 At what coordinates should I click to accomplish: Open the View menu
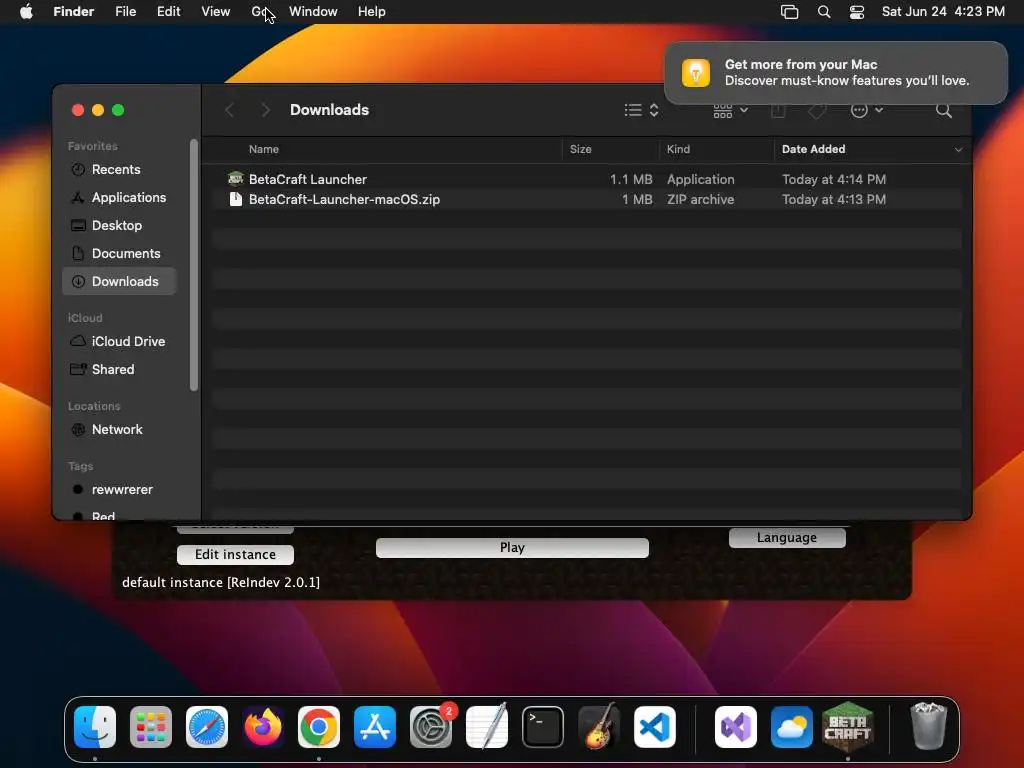pos(216,12)
